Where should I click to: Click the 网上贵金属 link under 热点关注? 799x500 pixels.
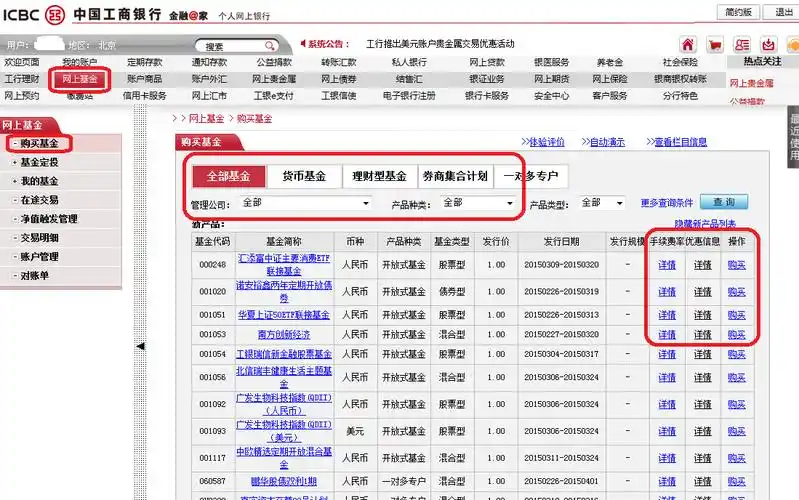pos(752,83)
